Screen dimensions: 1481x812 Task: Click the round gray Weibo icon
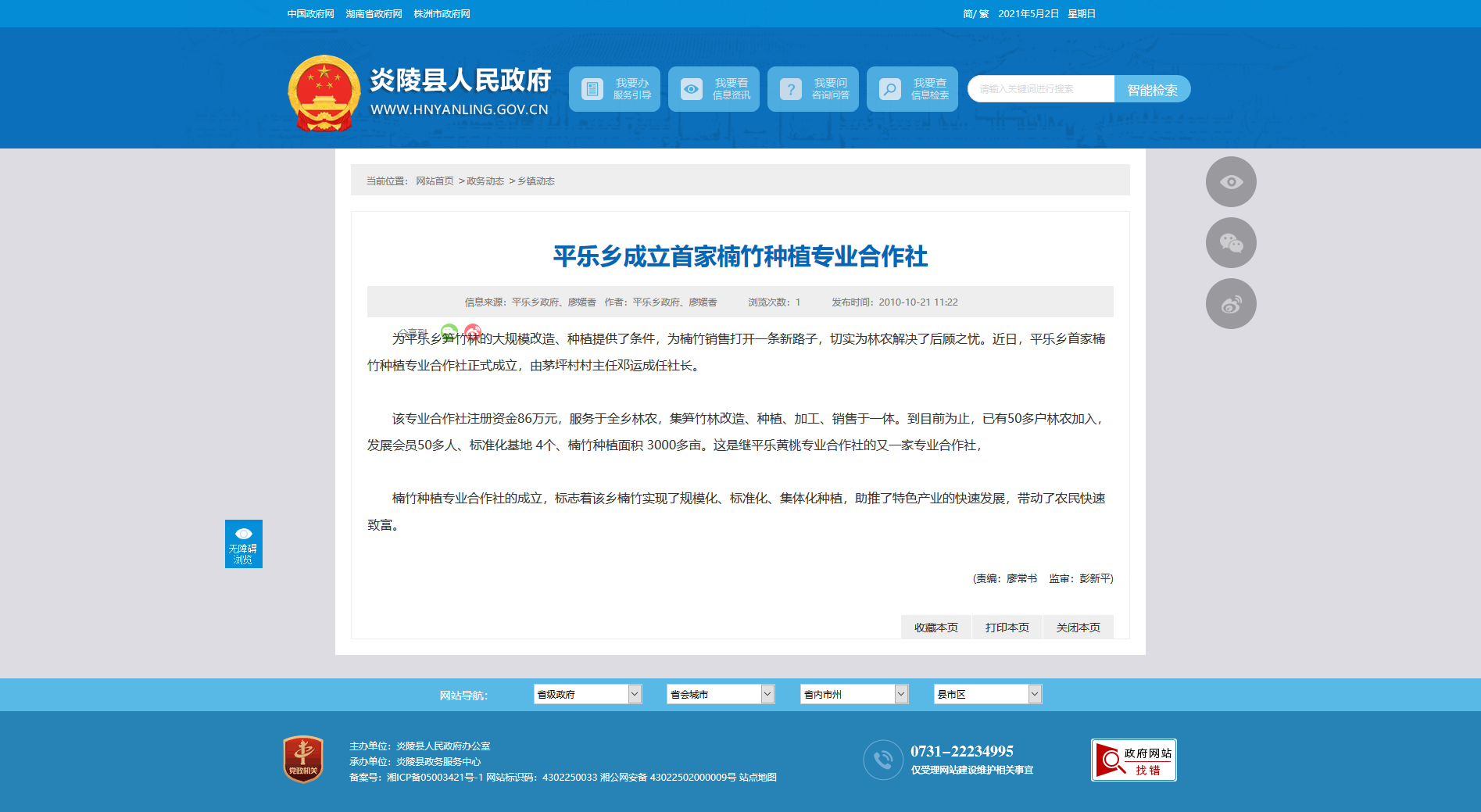click(x=1231, y=304)
